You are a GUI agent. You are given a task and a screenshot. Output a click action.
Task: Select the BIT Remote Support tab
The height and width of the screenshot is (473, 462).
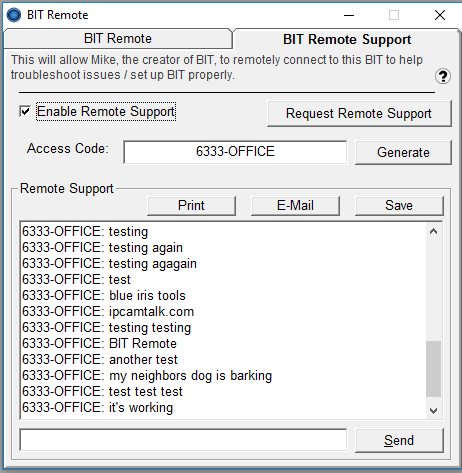tap(347, 39)
